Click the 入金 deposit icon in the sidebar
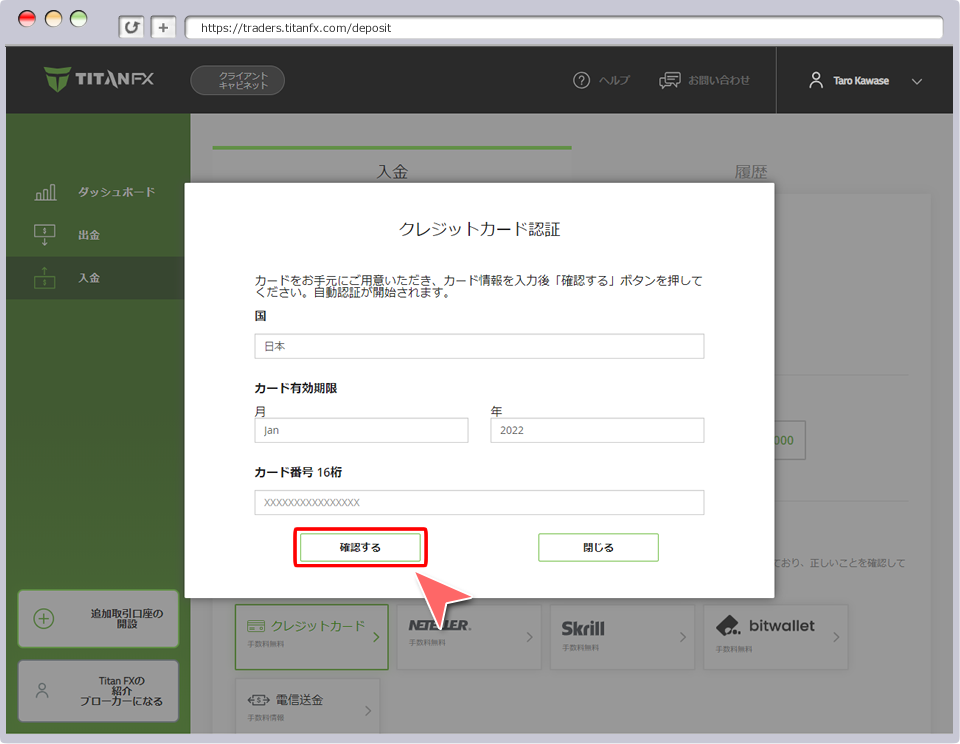The width and height of the screenshot is (960, 744). pos(45,277)
